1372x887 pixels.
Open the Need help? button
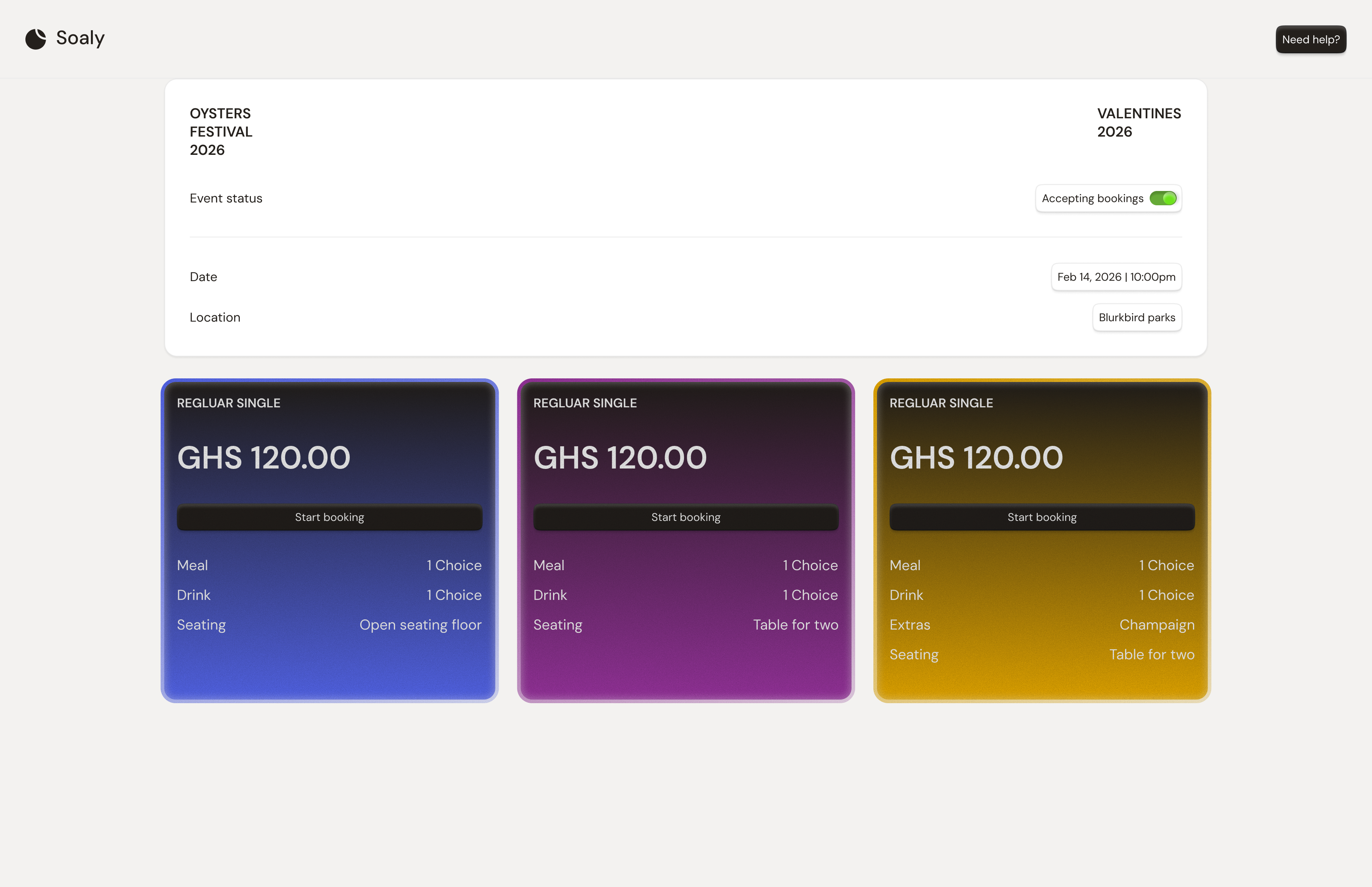coord(1310,39)
